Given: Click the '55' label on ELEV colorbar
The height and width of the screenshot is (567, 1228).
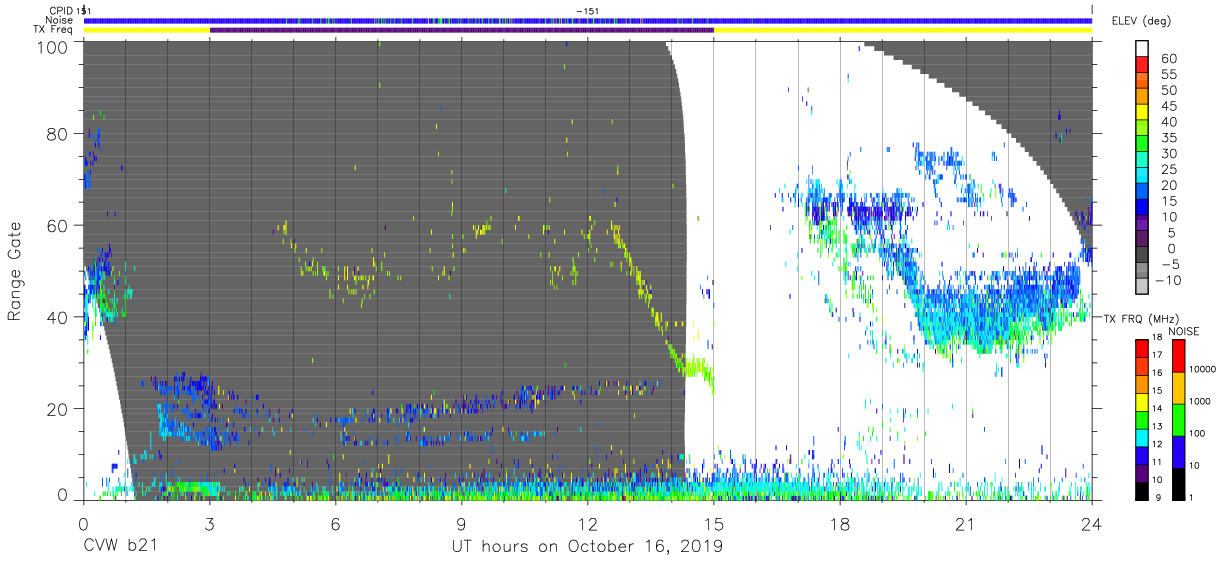Looking at the screenshot, I should click(x=1168, y=75).
